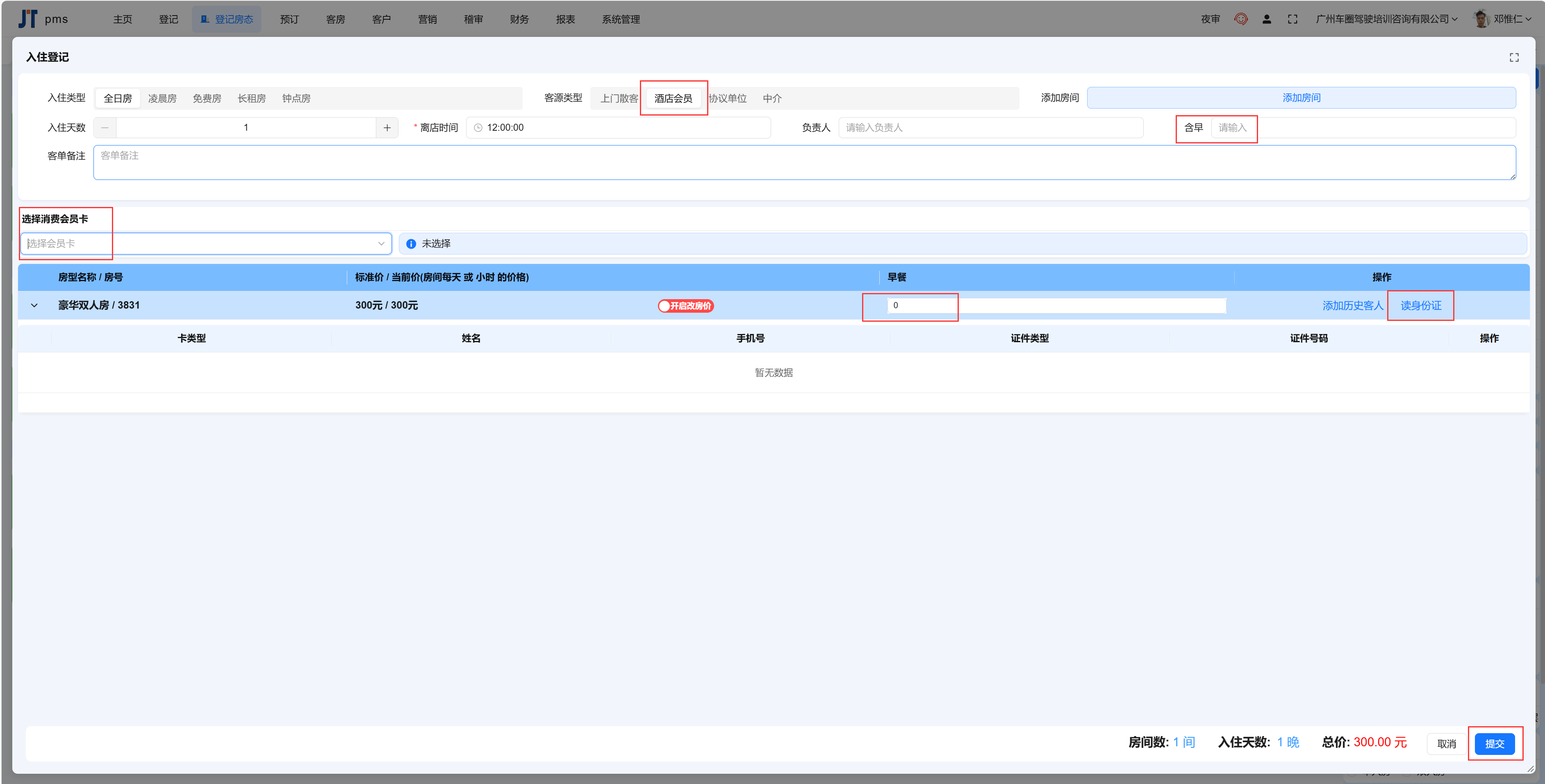
Task: Increase 入住天数 with the plus button
Action: [387, 128]
